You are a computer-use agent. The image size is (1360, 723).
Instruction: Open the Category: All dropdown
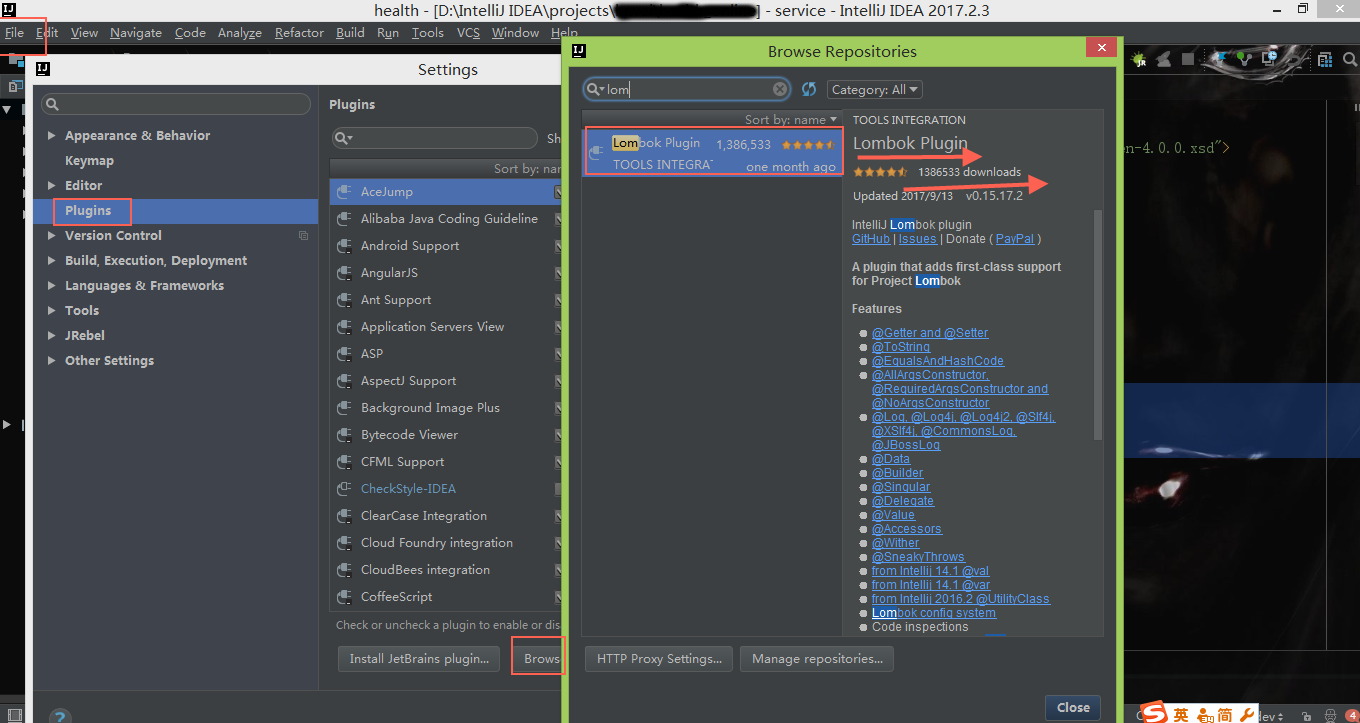coord(874,90)
